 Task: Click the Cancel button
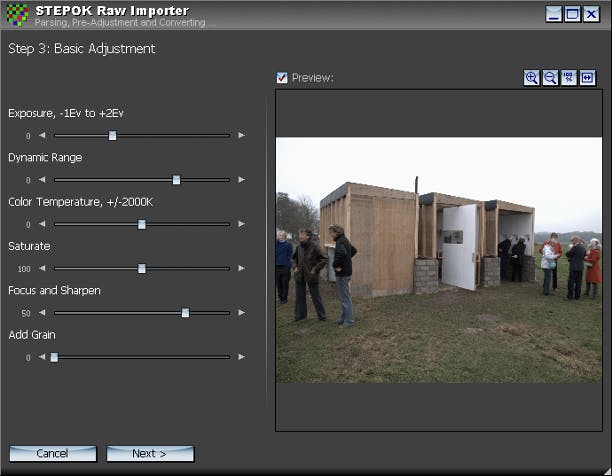53,453
